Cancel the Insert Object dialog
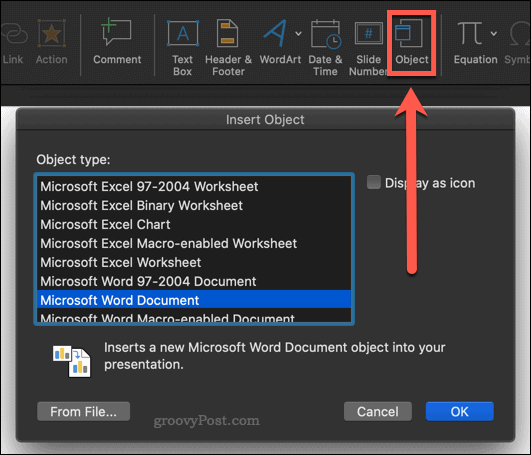 point(378,411)
